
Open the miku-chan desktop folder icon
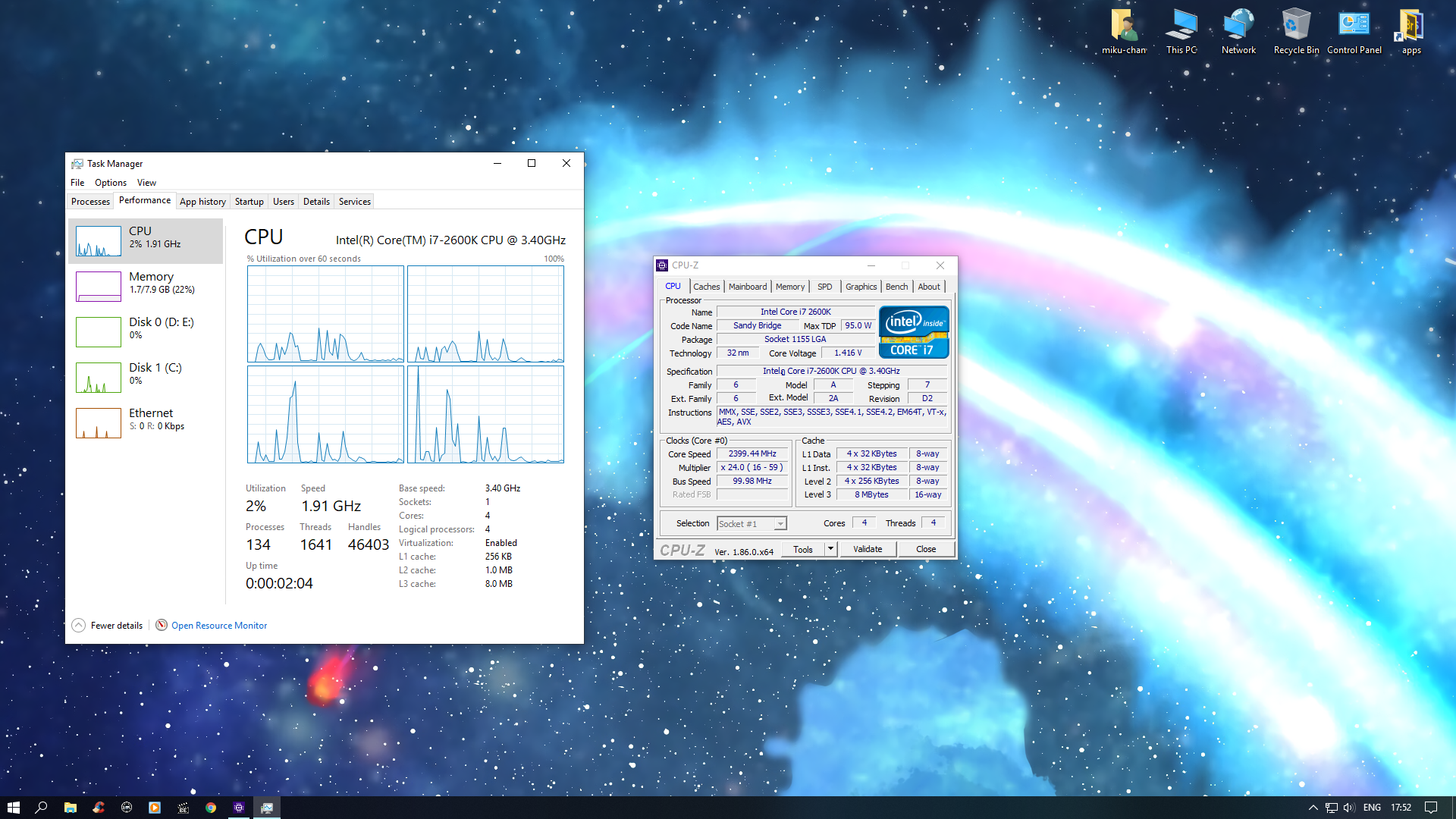[x=1124, y=31]
